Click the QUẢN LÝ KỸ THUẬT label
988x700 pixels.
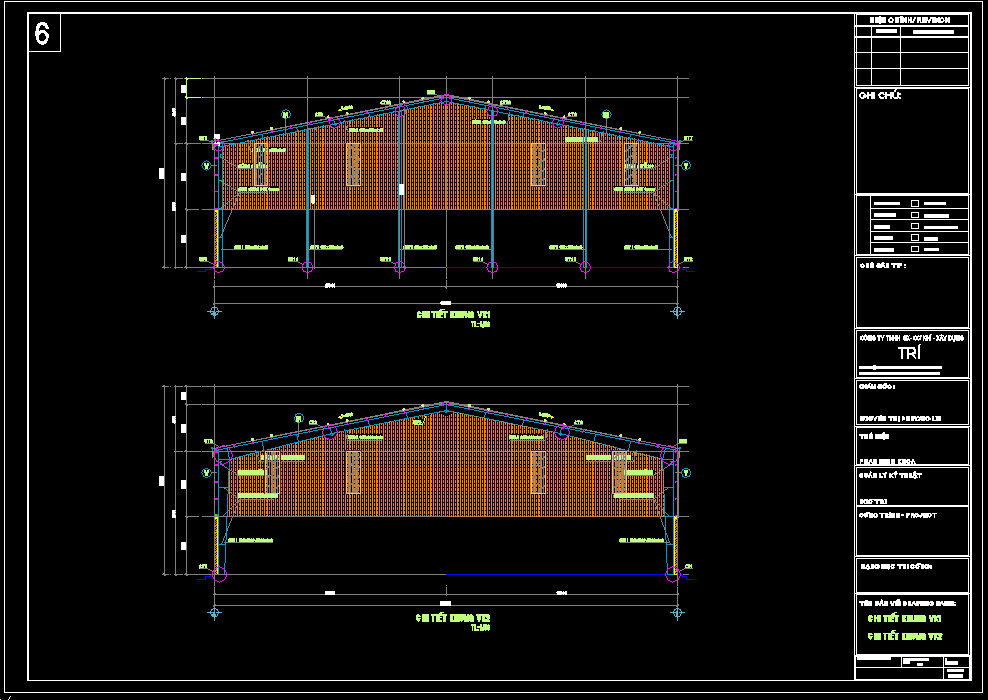[890, 476]
